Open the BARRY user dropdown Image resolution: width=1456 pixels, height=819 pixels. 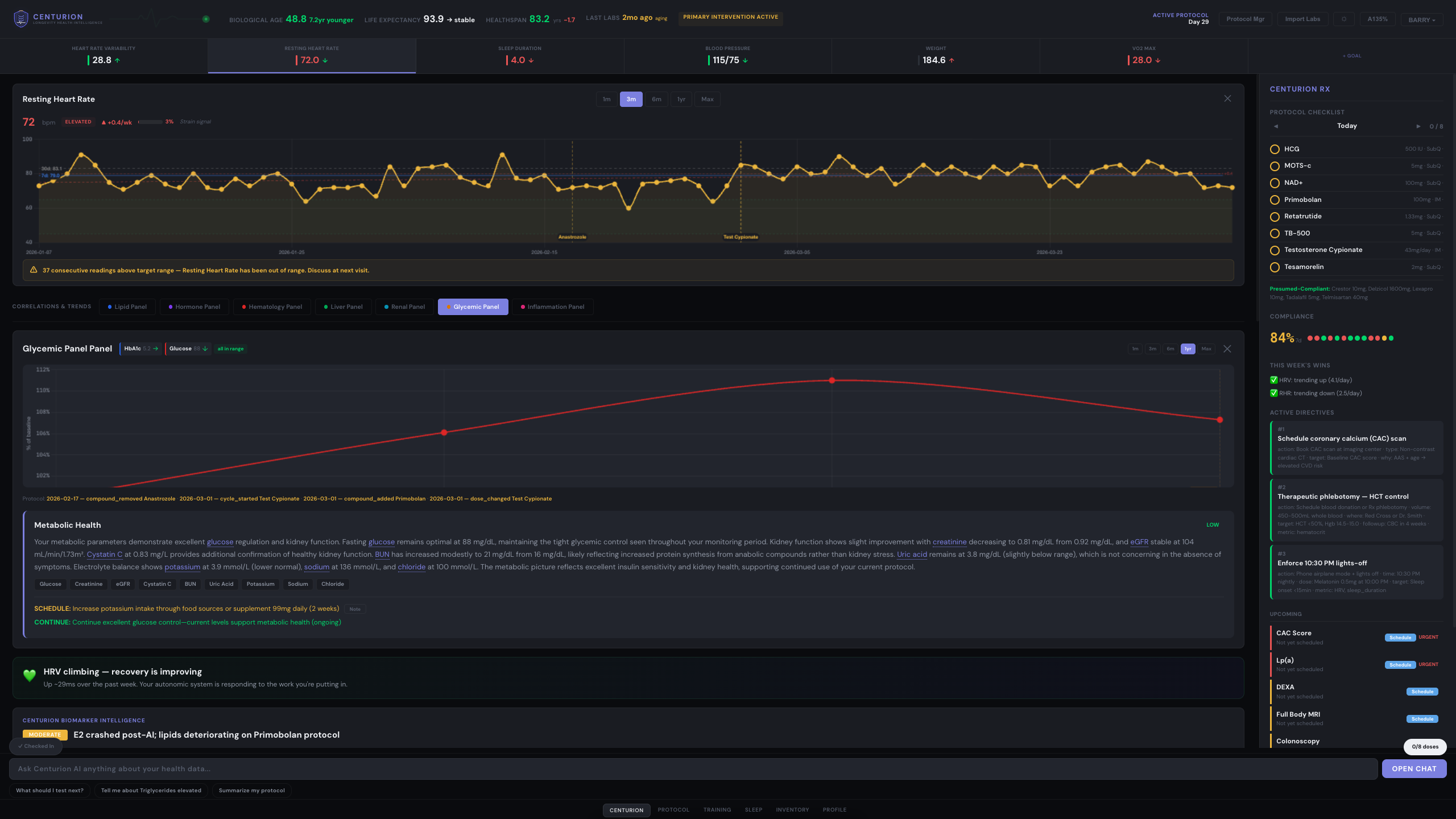(1421, 19)
